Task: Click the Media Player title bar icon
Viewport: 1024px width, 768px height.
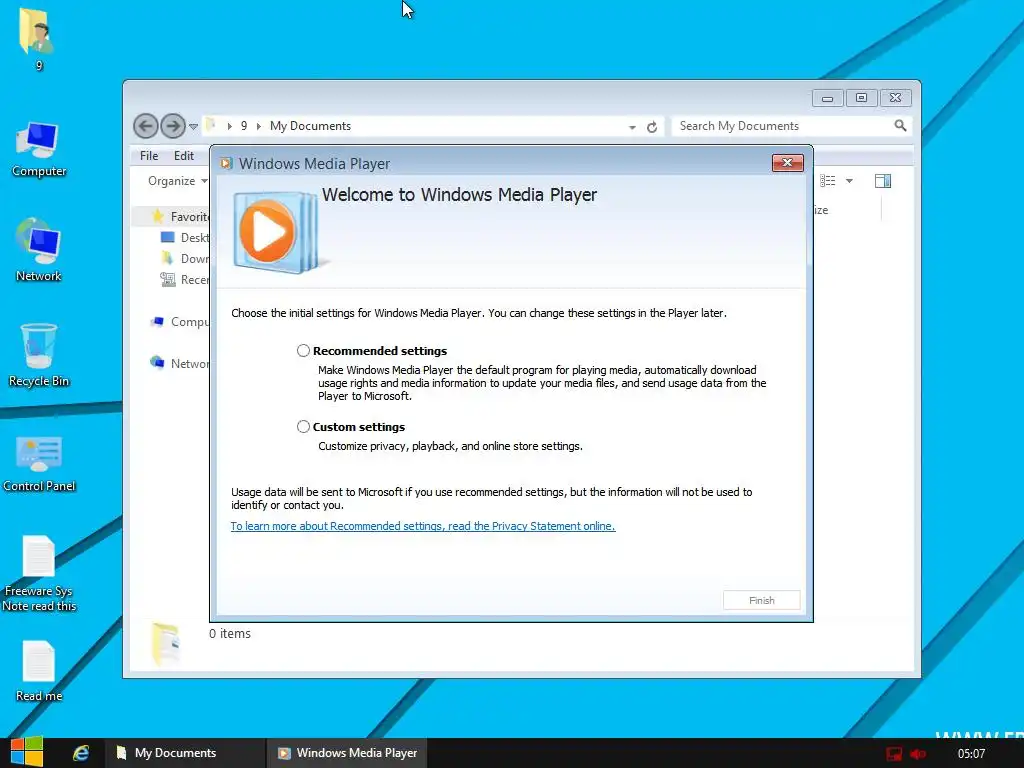Action: [226, 163]
